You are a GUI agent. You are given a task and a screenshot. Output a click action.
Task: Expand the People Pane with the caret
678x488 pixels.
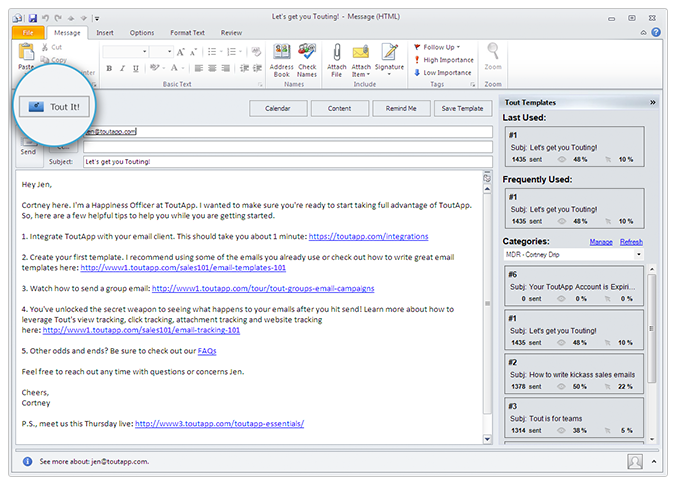tap(654, 462)
